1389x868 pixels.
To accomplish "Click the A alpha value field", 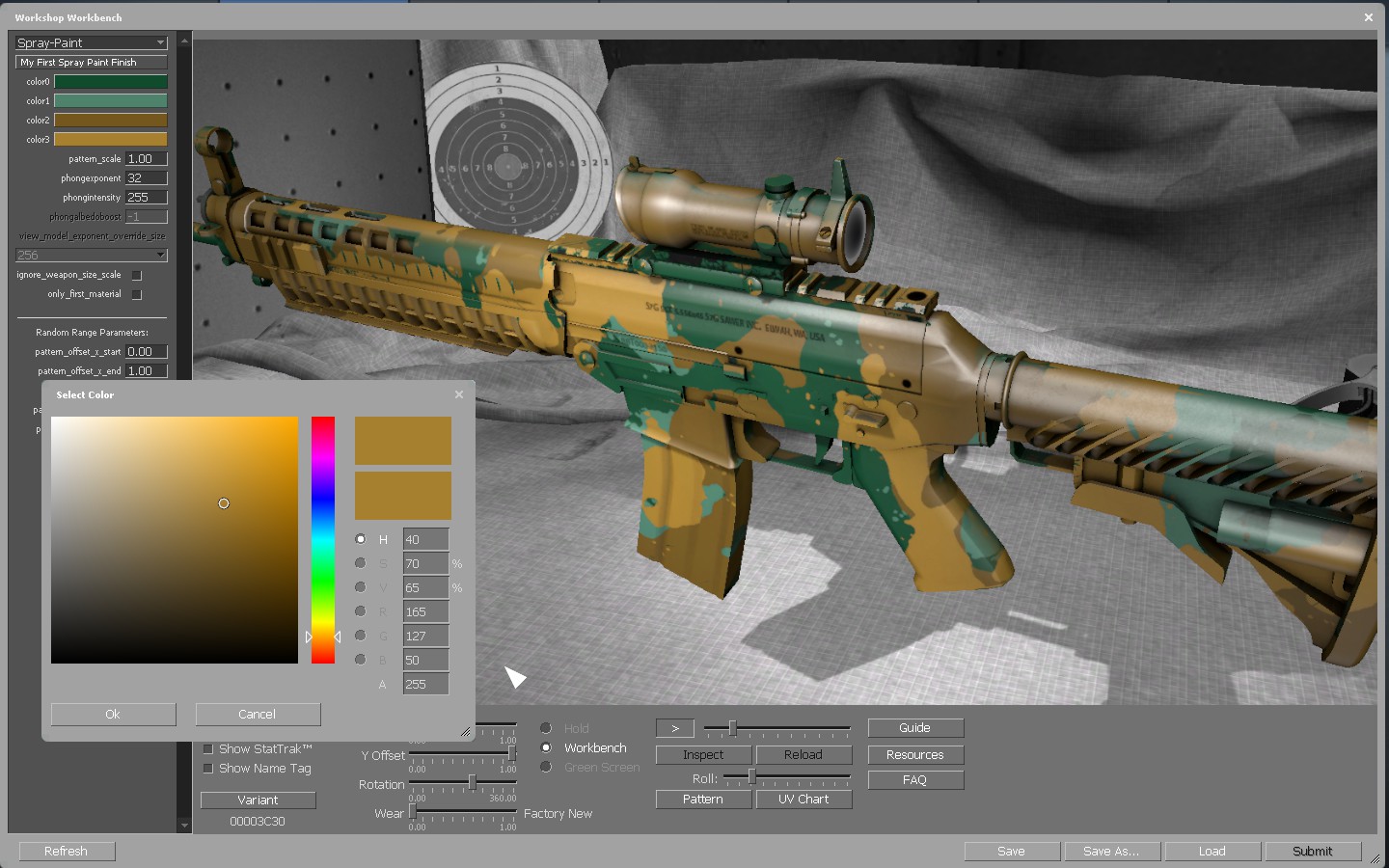I will pyautogui.click(x=426, y=684).
